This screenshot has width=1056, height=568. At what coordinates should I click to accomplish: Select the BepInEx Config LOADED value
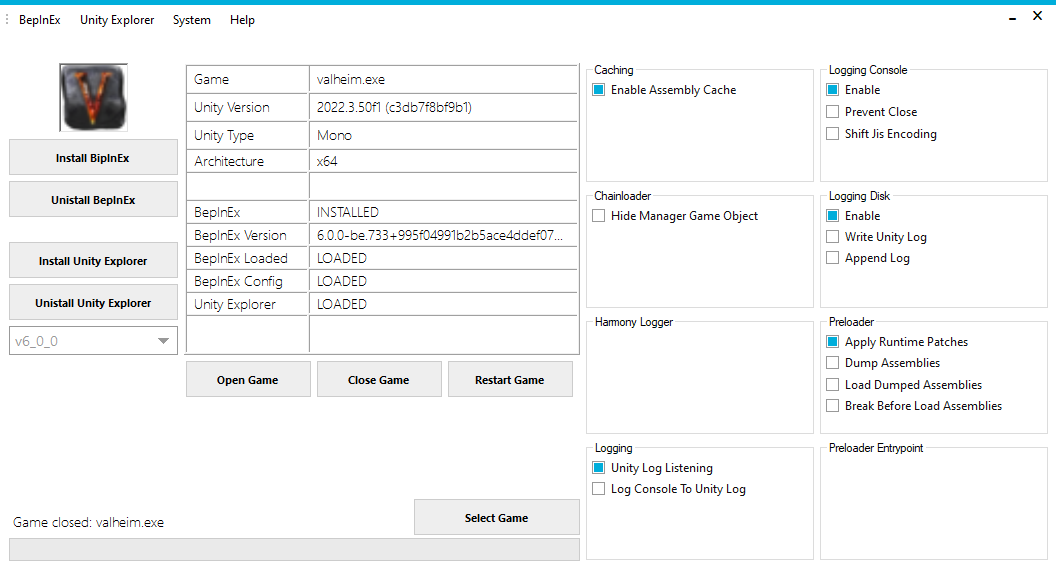pyautogui.click(x=443, y=281)
